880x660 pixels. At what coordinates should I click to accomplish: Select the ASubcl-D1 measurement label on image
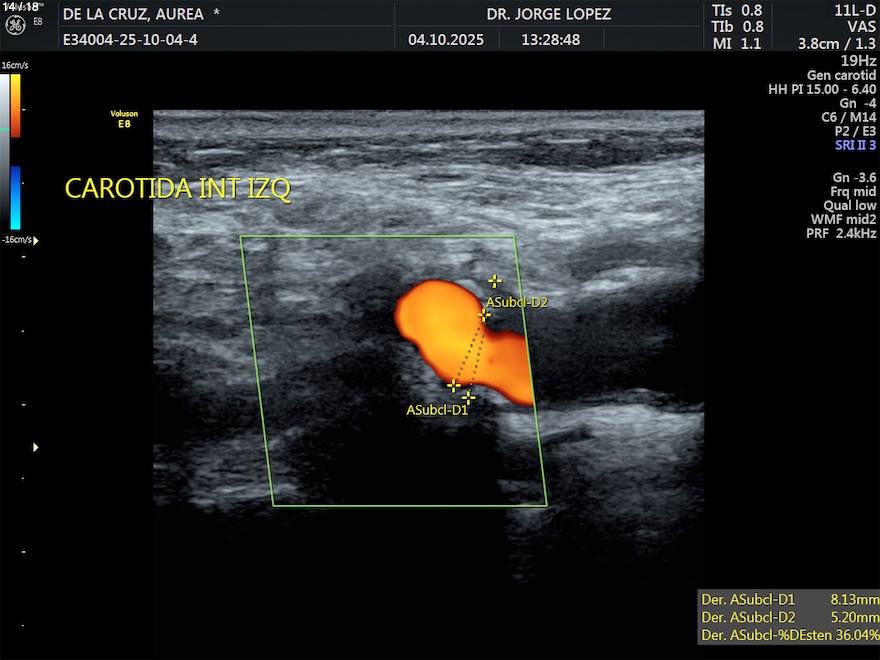pos(437,410)
